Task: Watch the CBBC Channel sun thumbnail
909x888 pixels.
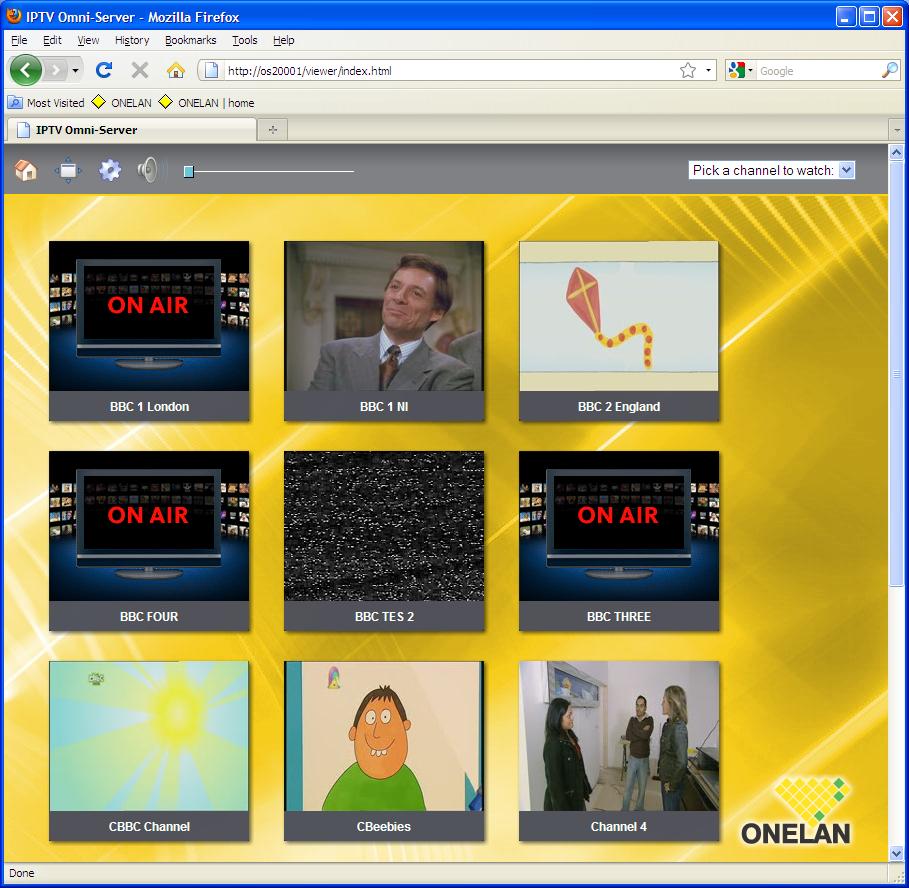Action: pyautogui.click(x=149, y=736)
